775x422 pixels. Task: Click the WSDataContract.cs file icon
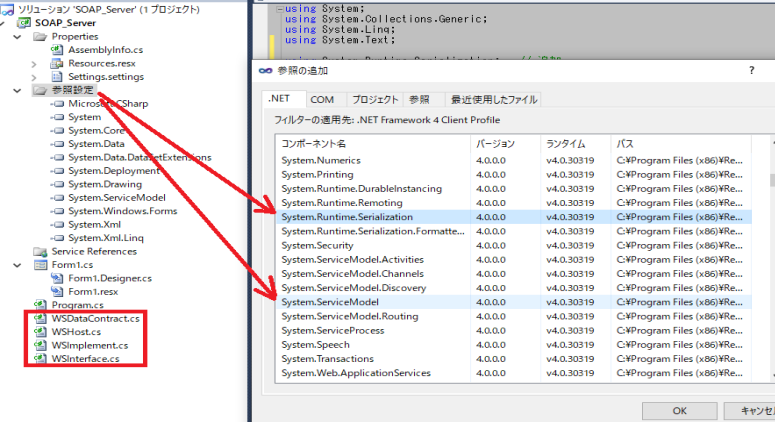[41, 318]
